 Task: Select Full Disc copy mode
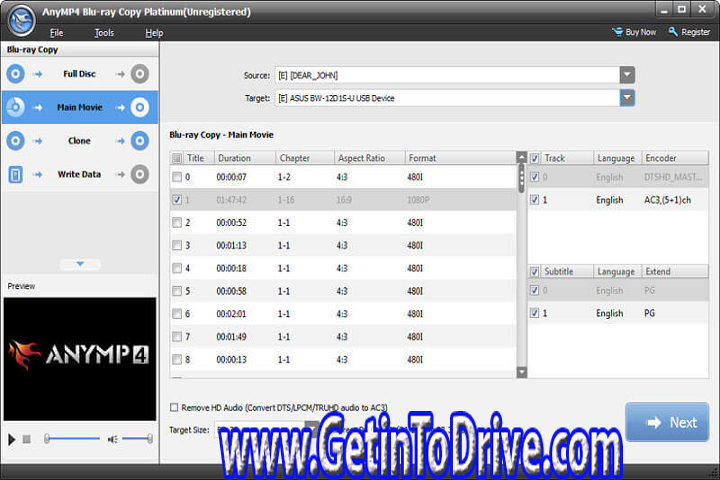[x=80, y=73]
